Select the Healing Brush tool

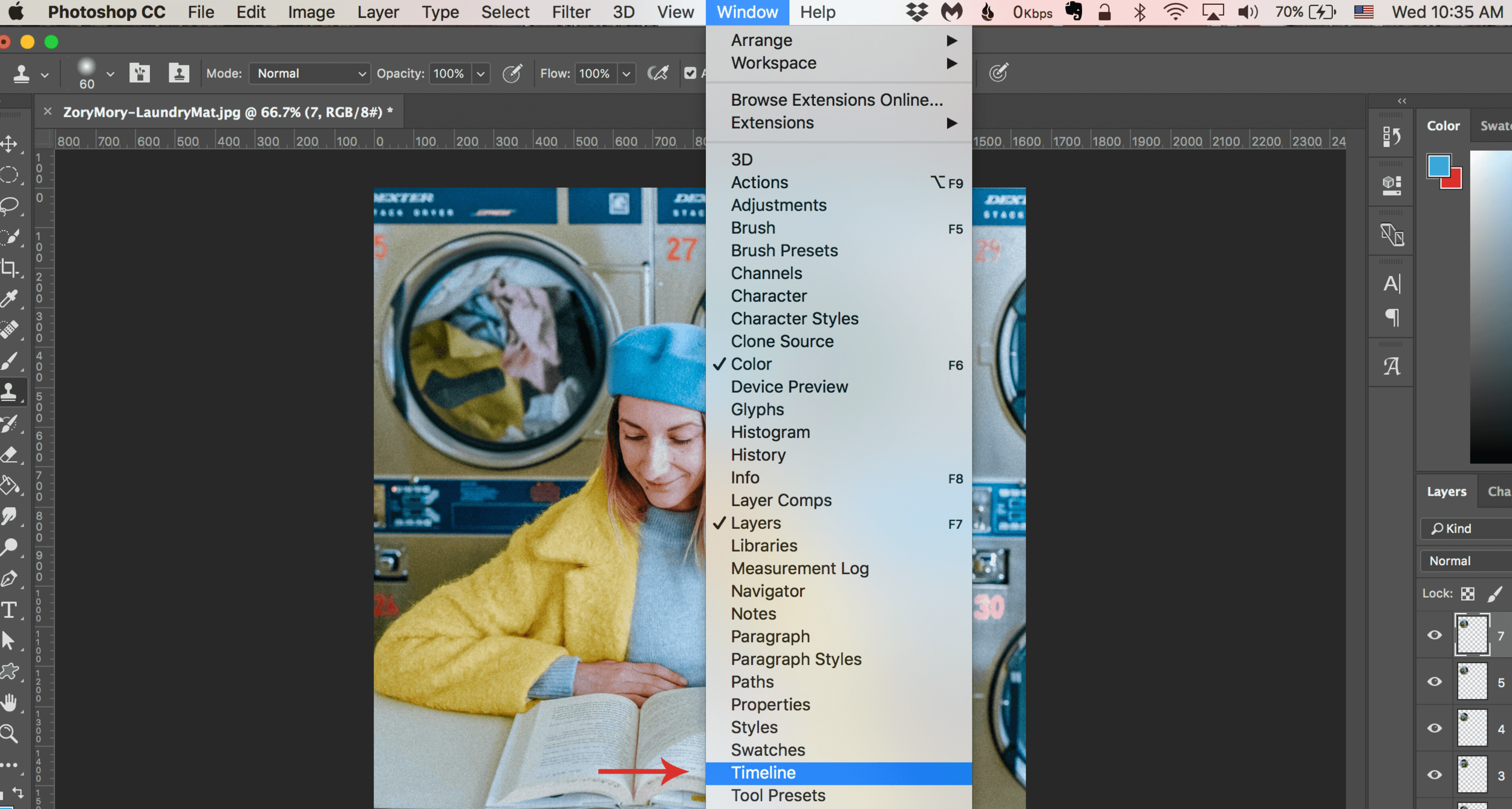coord(9,330)
